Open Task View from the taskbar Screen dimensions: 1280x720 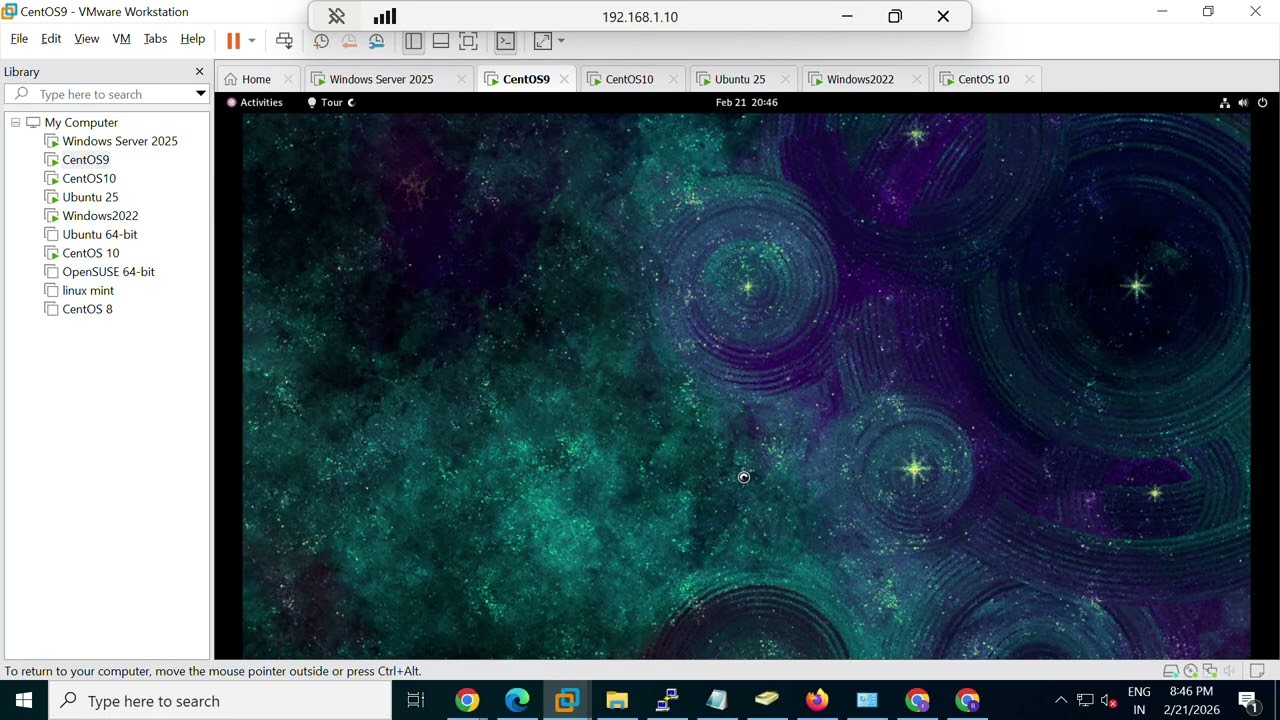416,700
